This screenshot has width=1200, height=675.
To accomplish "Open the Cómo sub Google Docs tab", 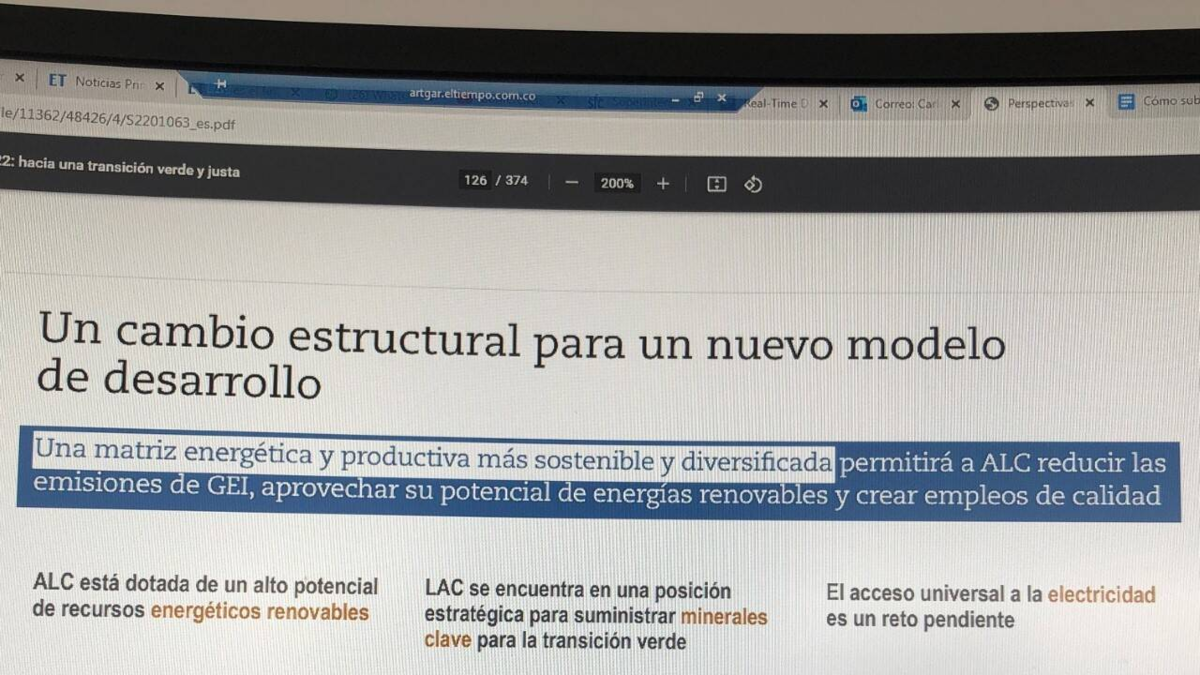I will tap(1160, 101).
